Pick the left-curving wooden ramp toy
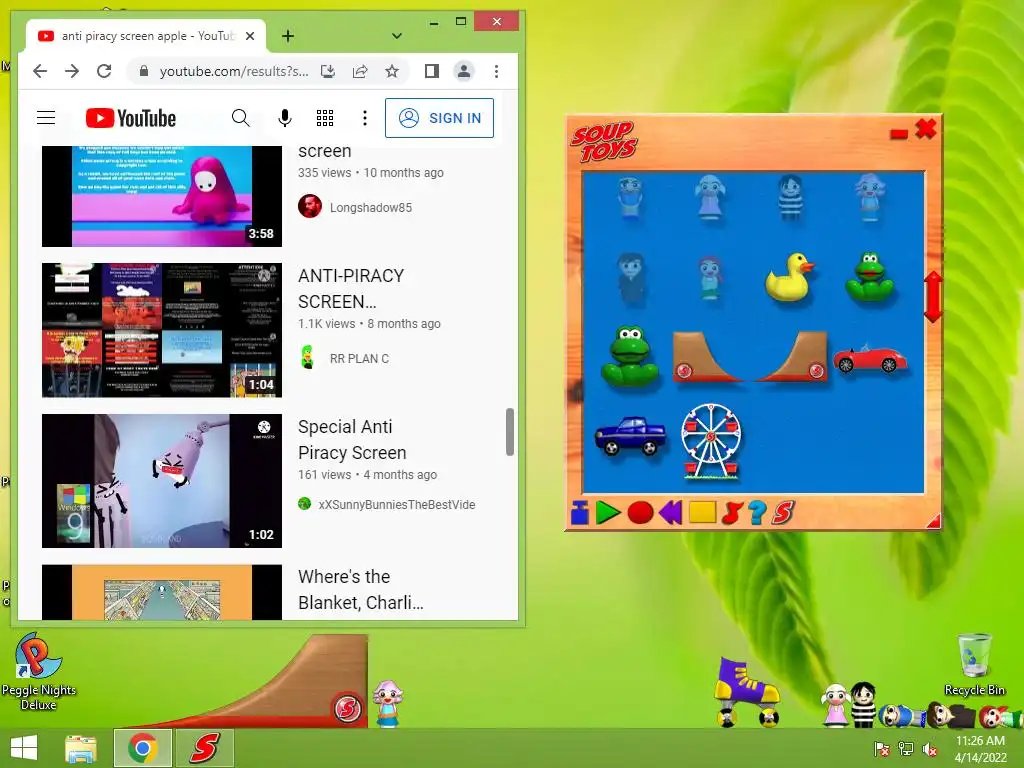Screen dimensions: 1024x768 click(x=707, y=357)
